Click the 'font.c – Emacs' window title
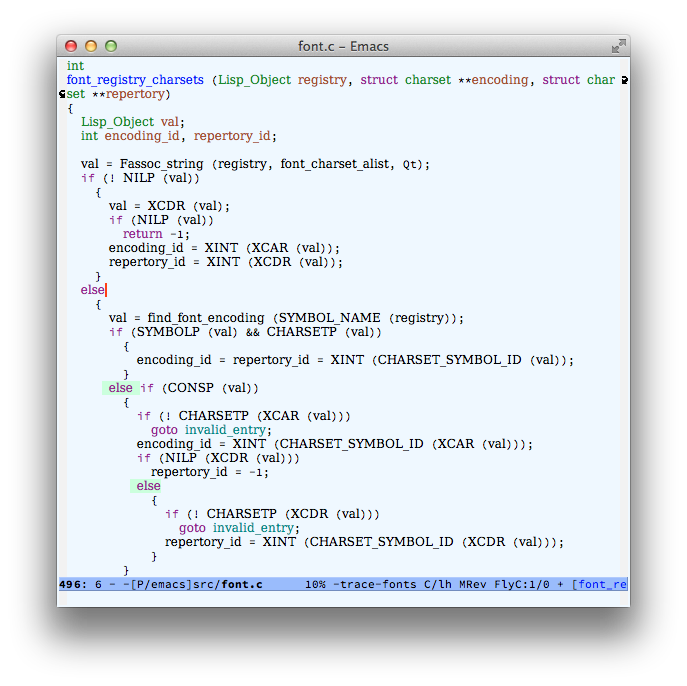The height and width of the screenshot is (686, 687). [x=343, y=46]
